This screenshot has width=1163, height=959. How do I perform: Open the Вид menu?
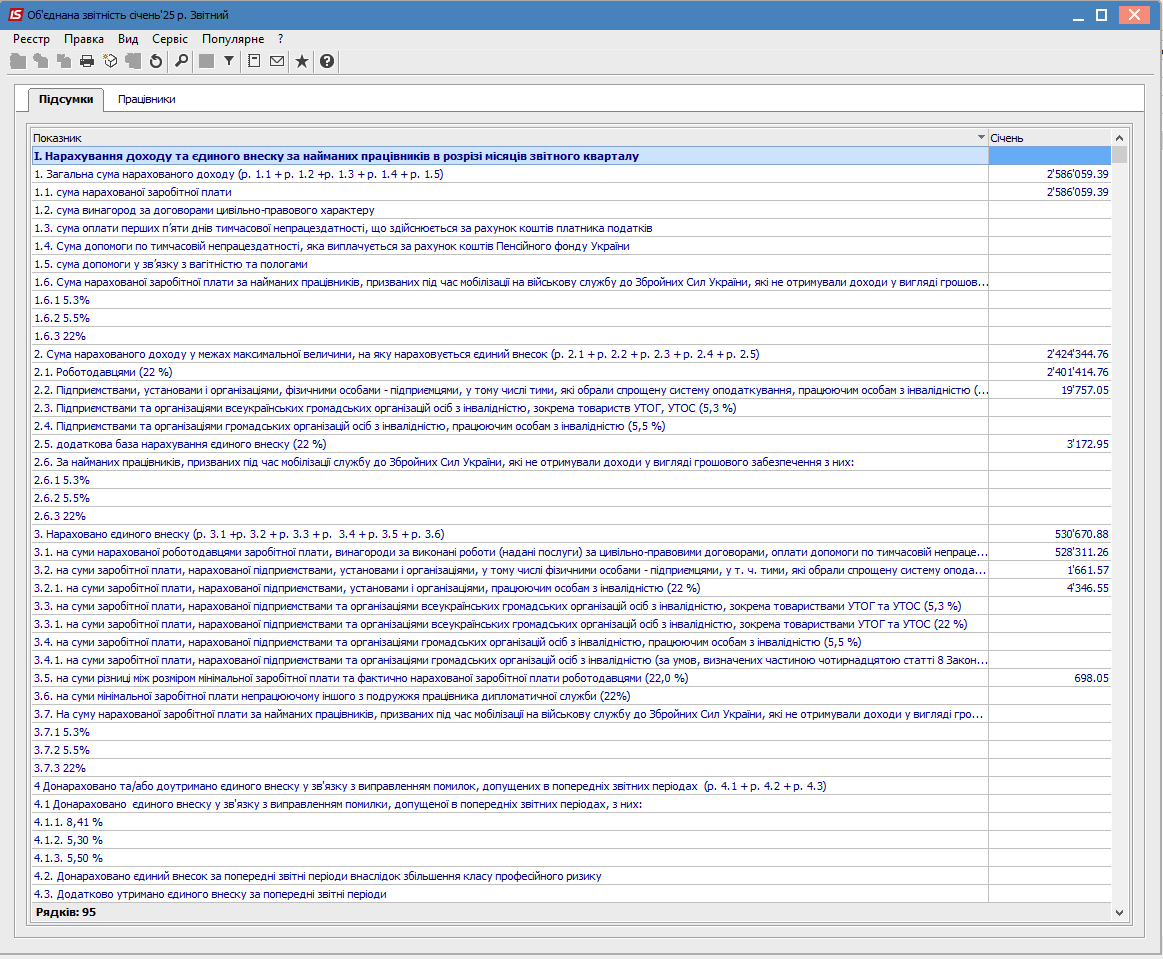click(x=128, y=39)
